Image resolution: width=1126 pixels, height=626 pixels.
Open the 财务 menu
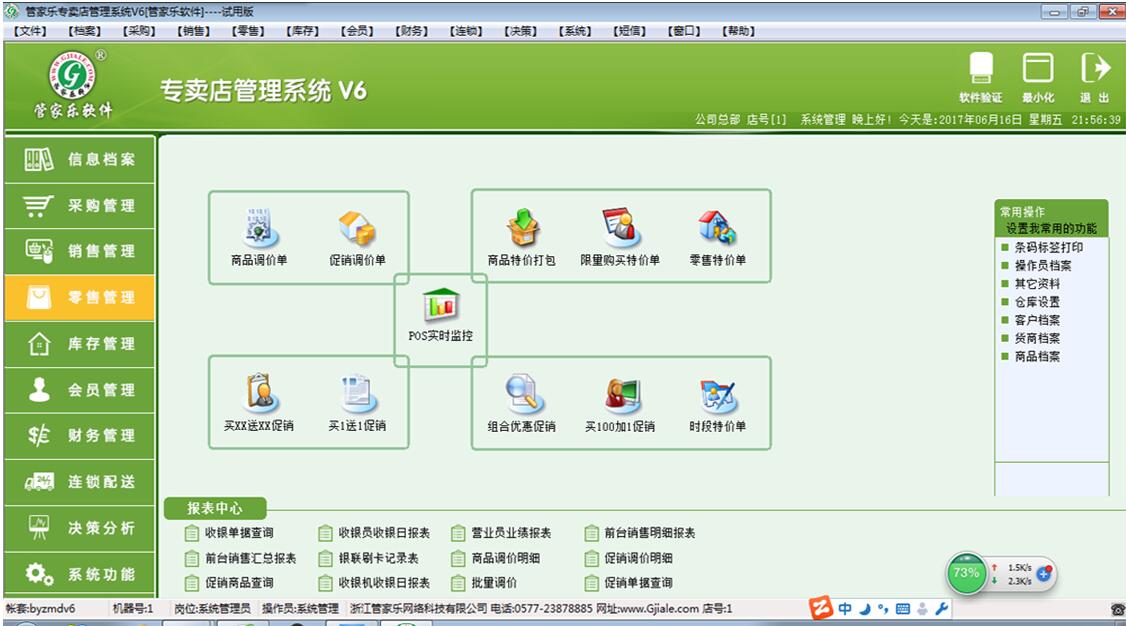coord(410,30)
